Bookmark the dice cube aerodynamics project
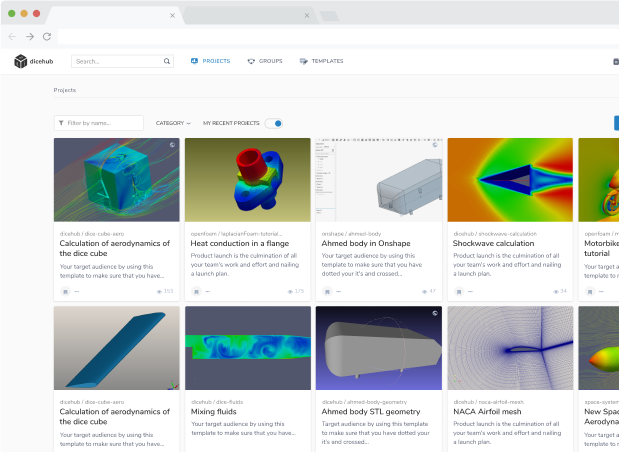Screen dimensions: 619x452 [x=66, y=292]
